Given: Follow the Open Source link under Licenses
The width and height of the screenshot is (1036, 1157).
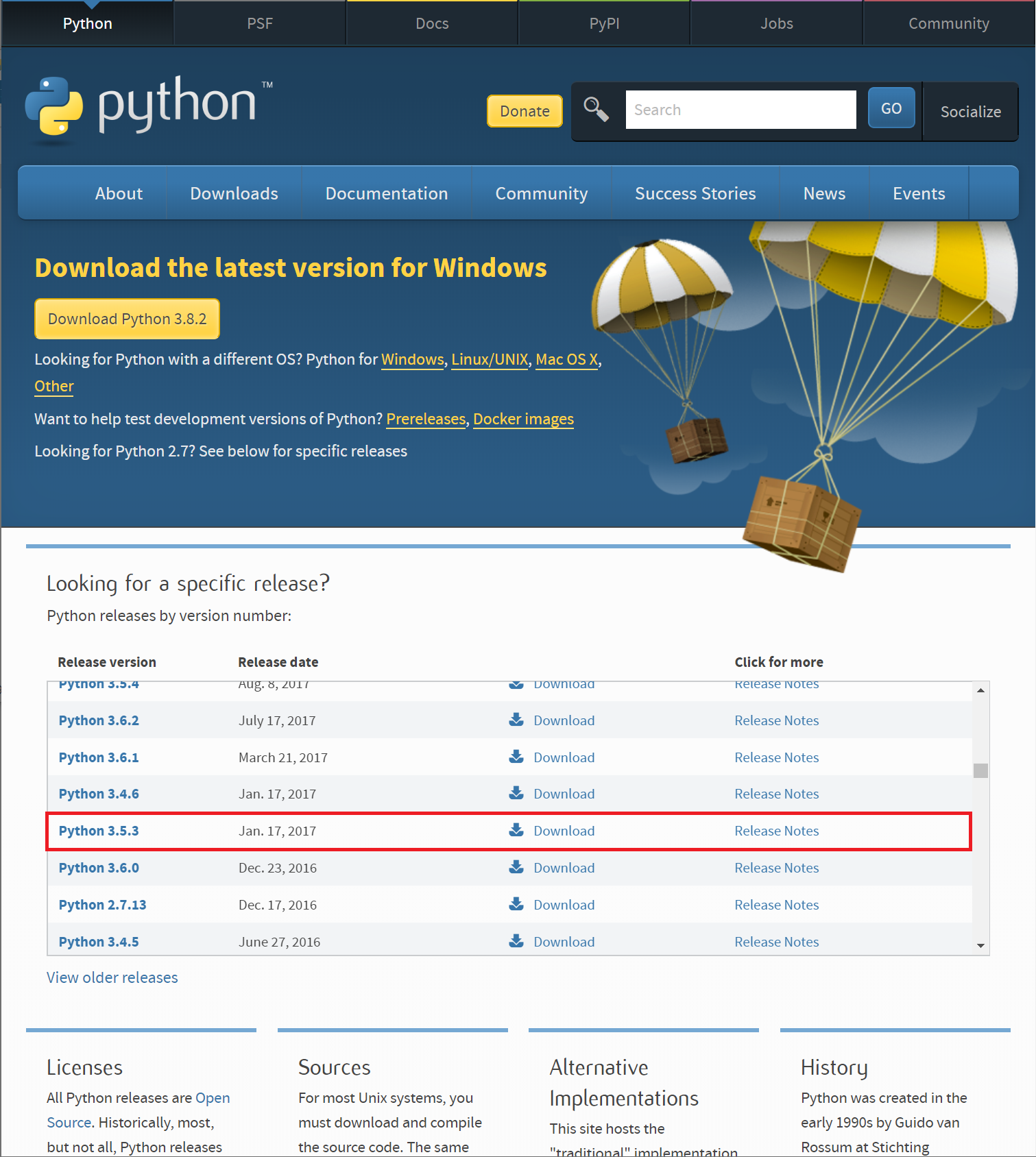Looking at the screenshot, I should tap(213, 1098).
